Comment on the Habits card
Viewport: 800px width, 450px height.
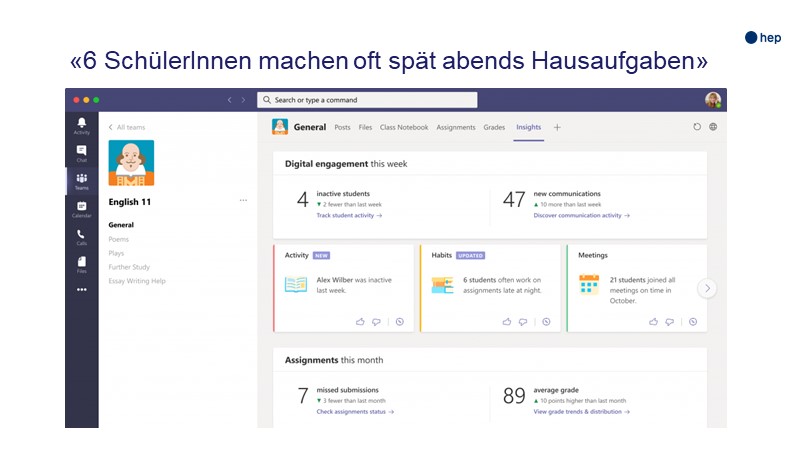[523, 322]
